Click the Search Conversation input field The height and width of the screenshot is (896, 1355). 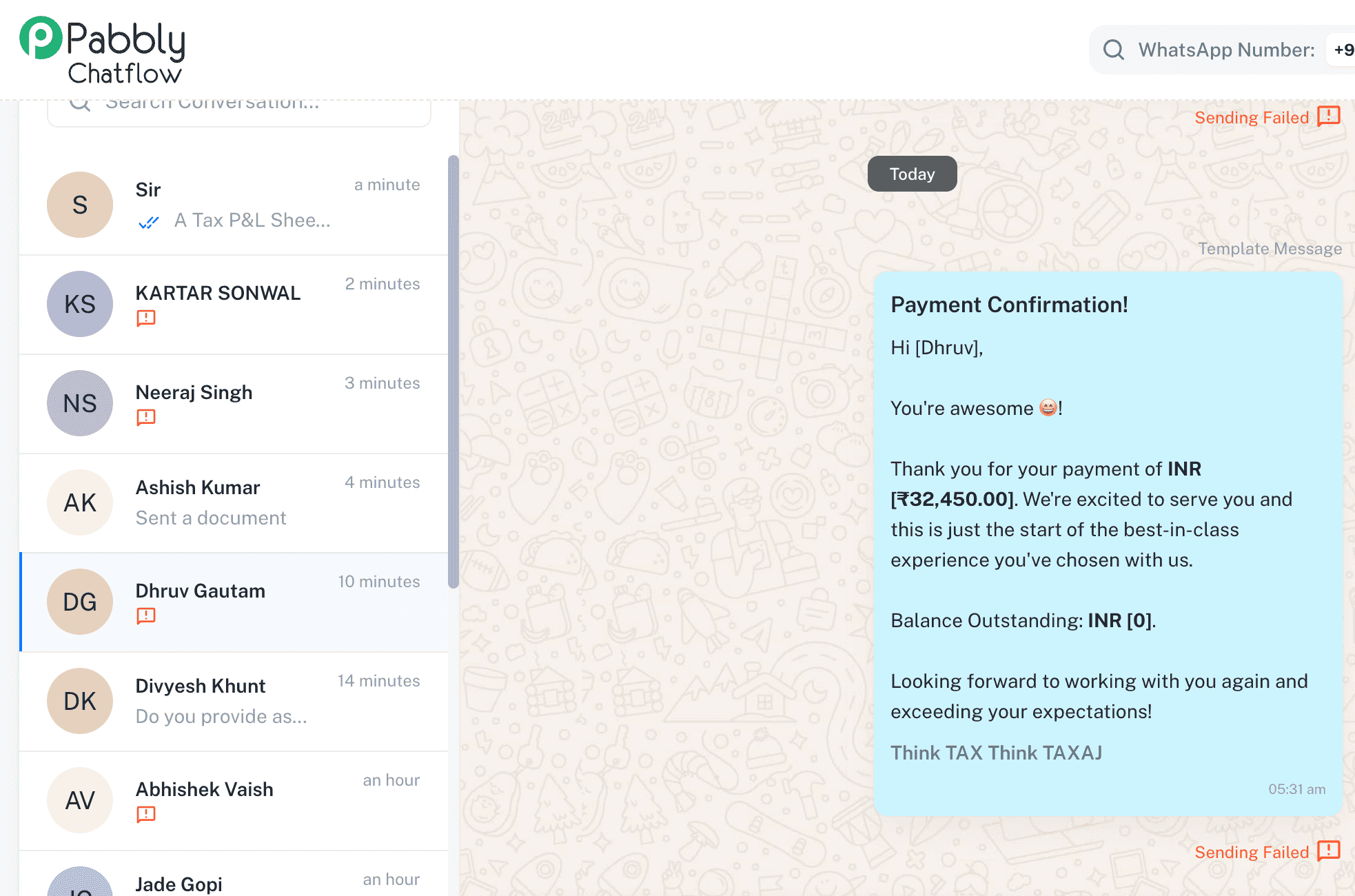pos(239,110)
